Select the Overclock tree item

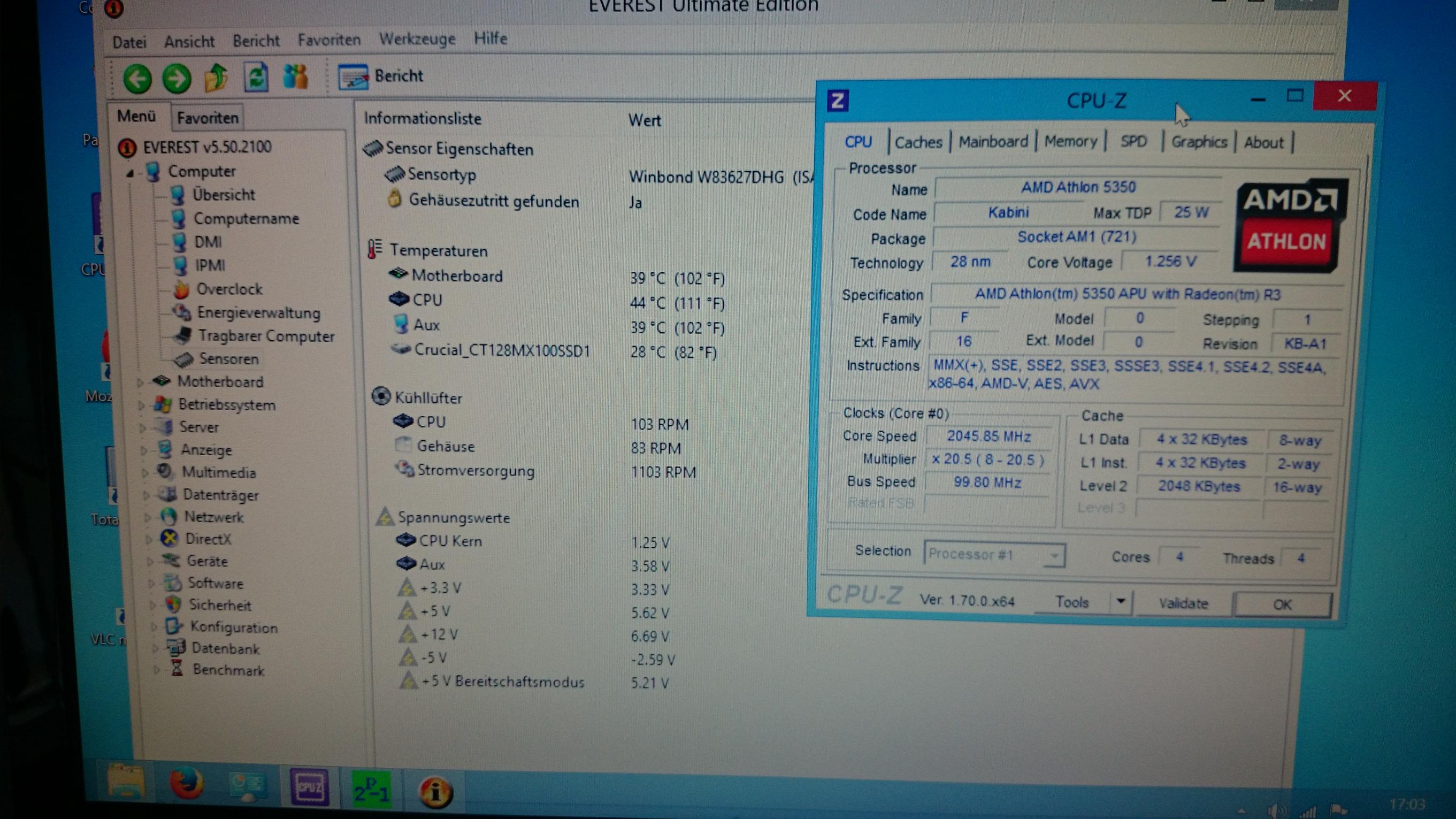pos(229,289)
